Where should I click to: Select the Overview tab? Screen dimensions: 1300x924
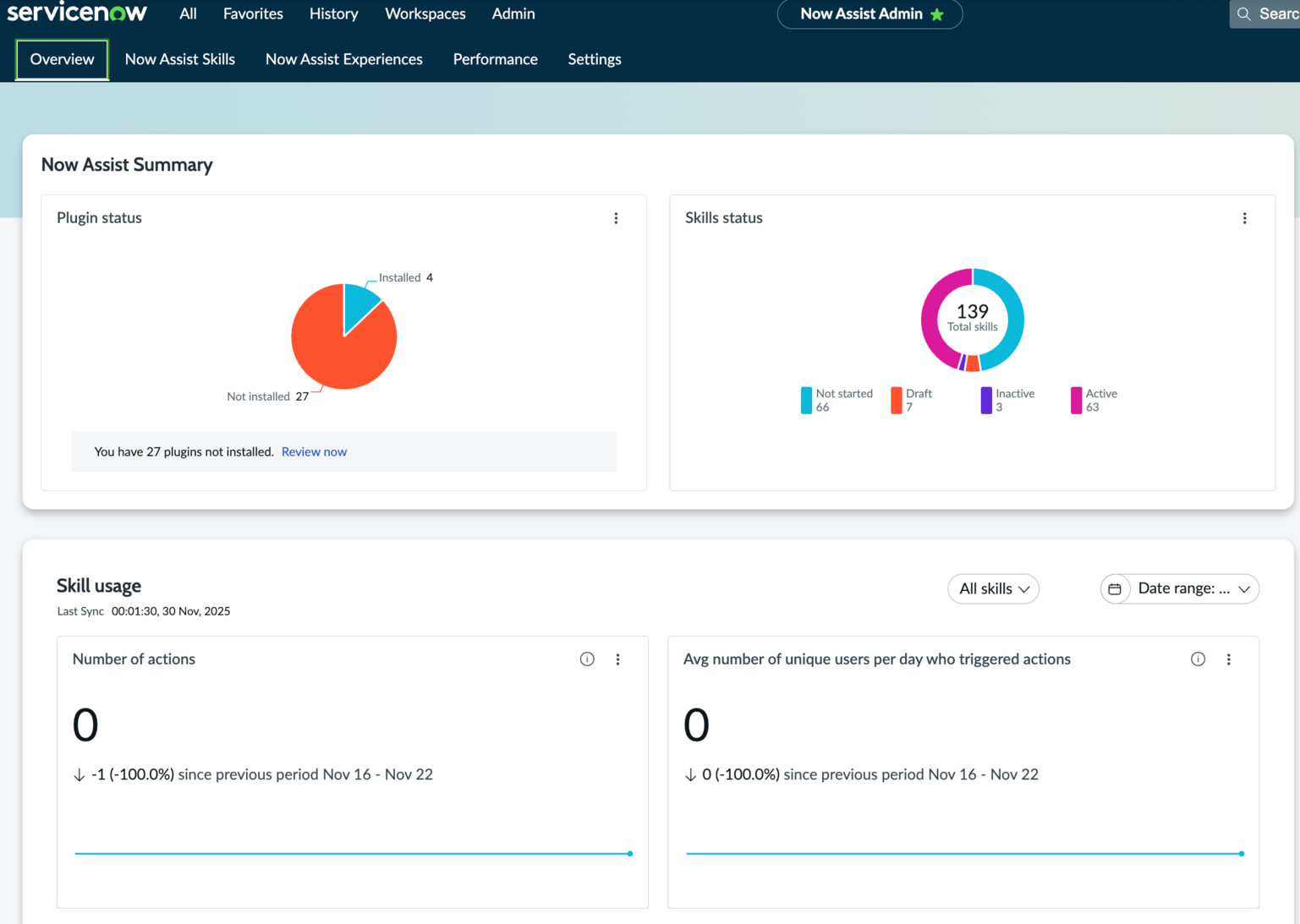62,59
